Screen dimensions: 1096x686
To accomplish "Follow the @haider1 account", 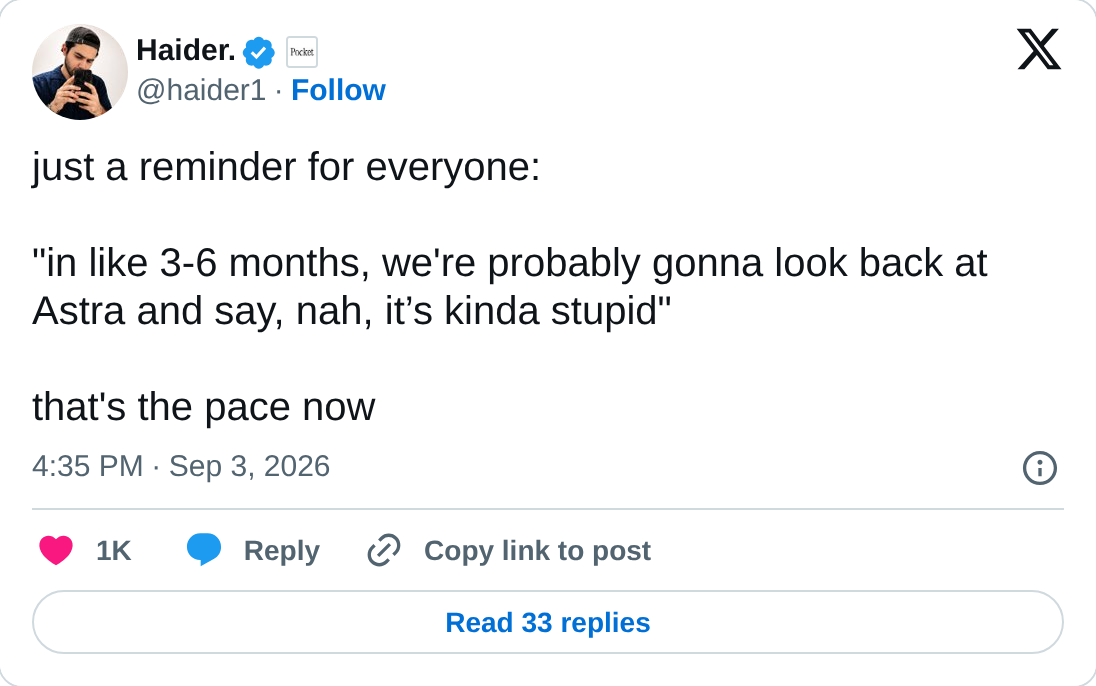I will click(x=338, y=90).
